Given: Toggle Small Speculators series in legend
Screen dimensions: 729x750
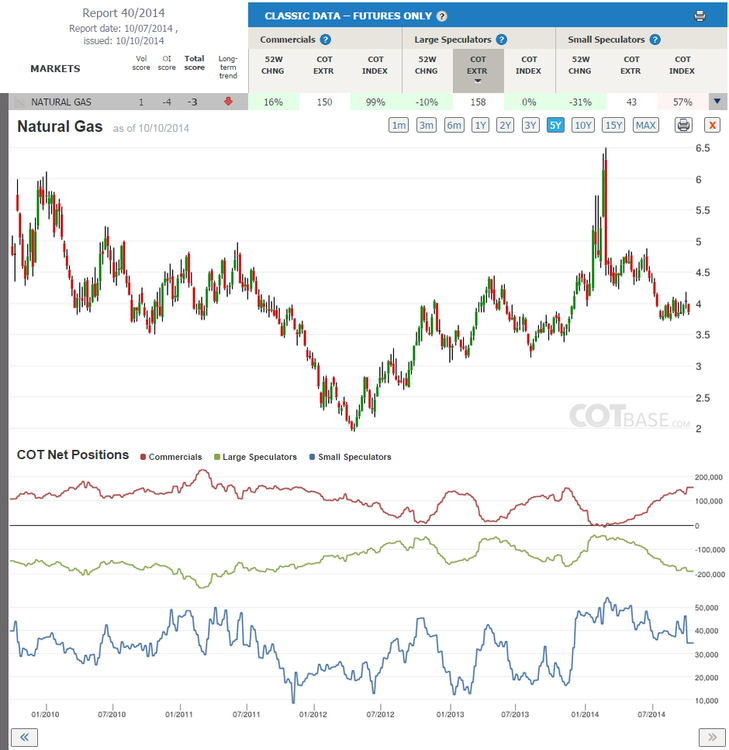Looking at the screenshot, I should coord(351,457).
